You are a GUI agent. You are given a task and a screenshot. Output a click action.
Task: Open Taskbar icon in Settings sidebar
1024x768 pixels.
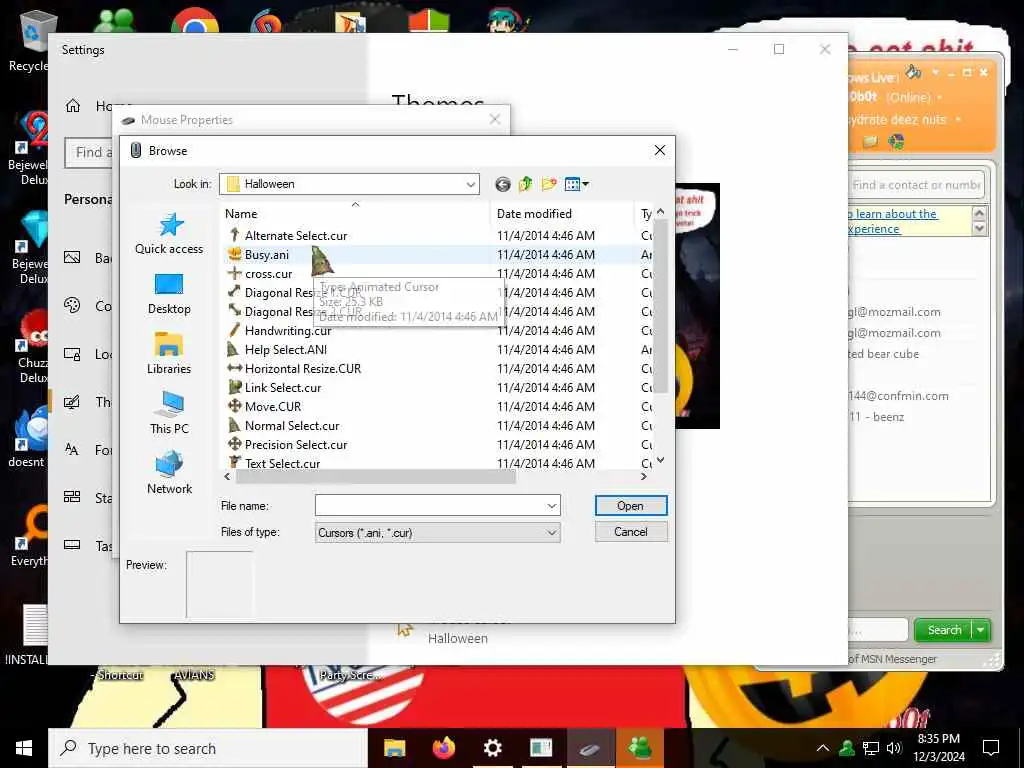(x=72, y=545)
